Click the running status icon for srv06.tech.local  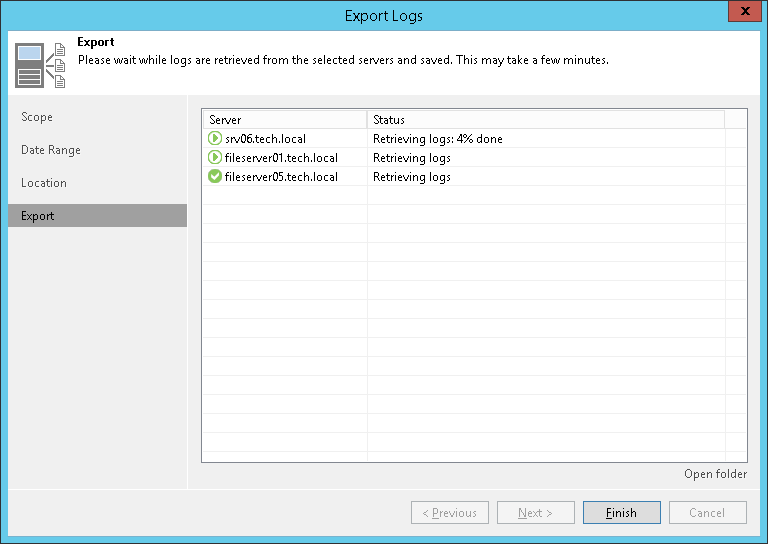point(215,139)
